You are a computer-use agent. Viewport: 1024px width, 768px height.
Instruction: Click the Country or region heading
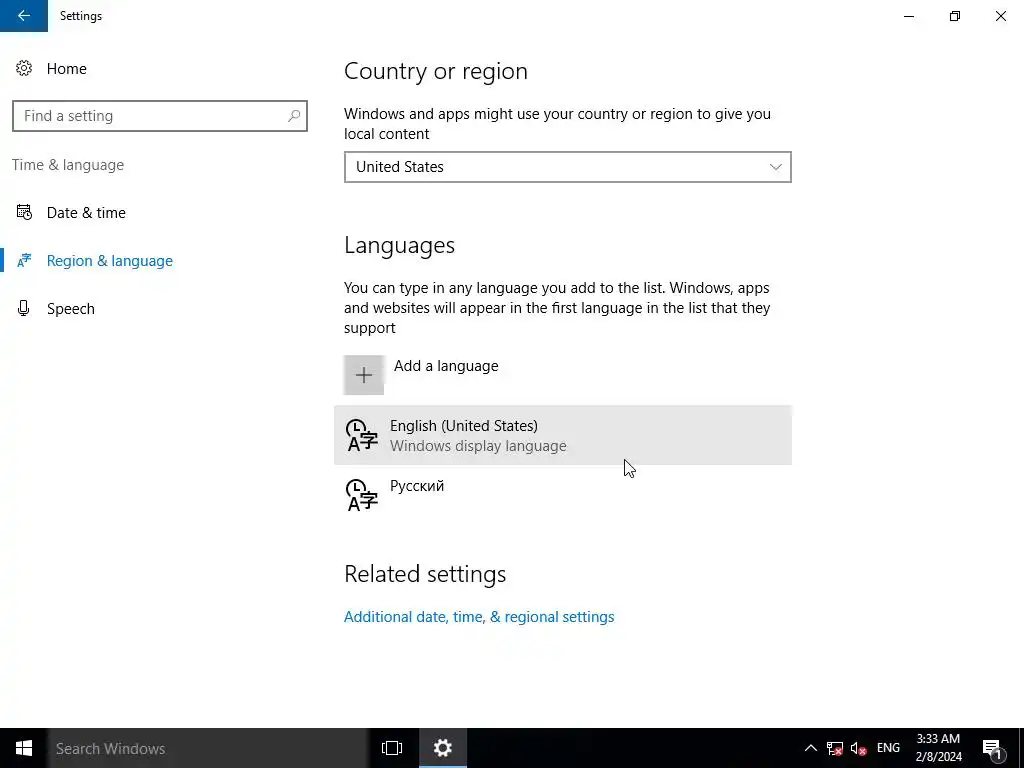pos(436,71)
